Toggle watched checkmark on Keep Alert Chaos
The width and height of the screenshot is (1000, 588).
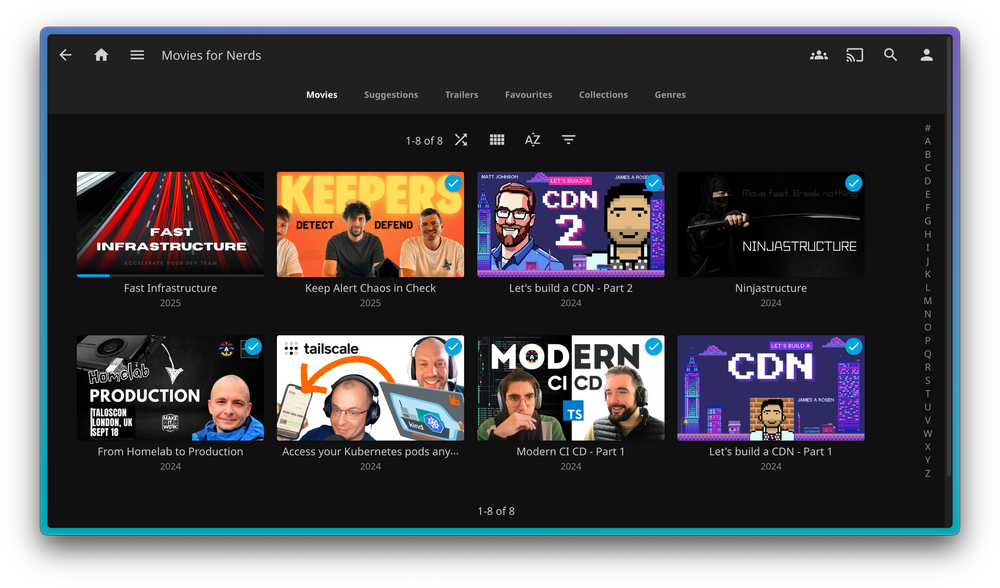(x=453, y=183)
